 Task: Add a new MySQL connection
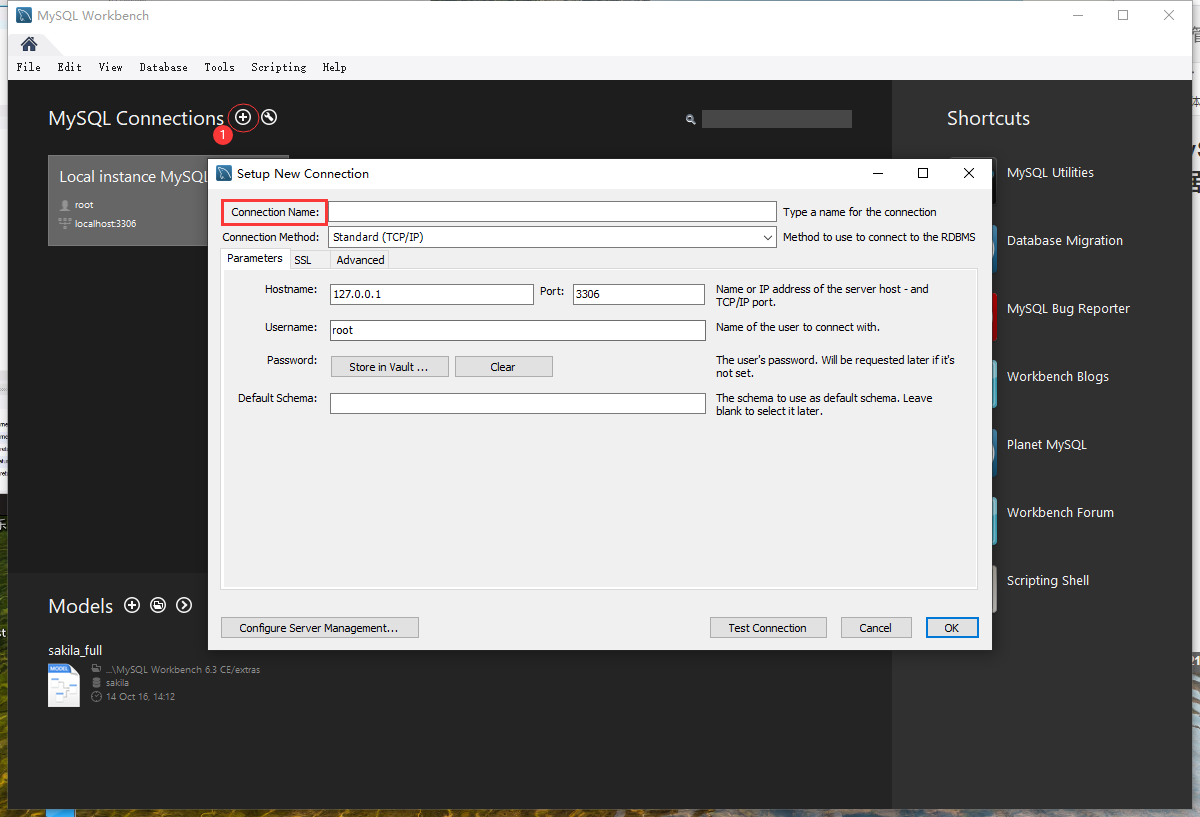(243, 117)
